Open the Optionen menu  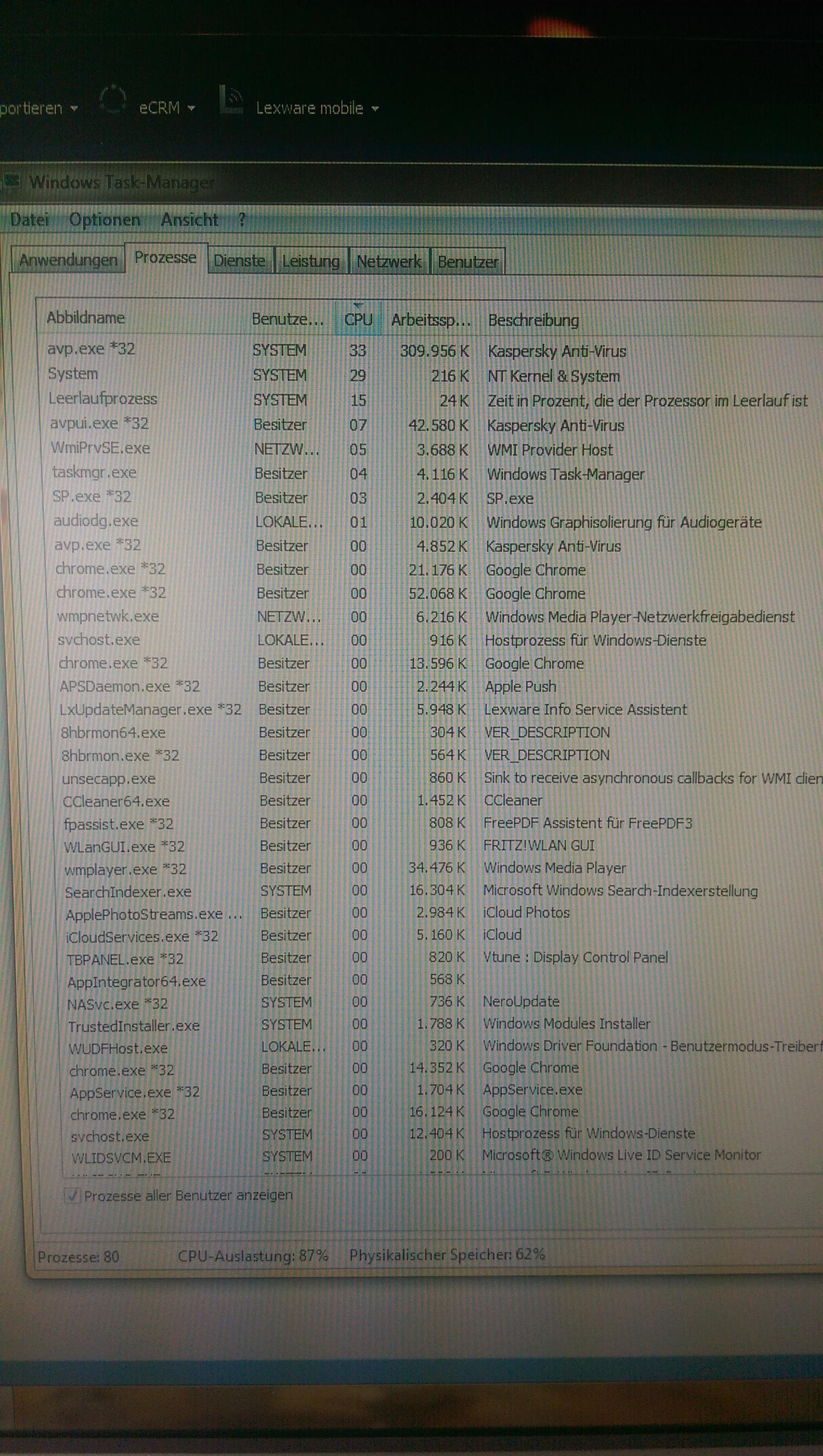105,220
